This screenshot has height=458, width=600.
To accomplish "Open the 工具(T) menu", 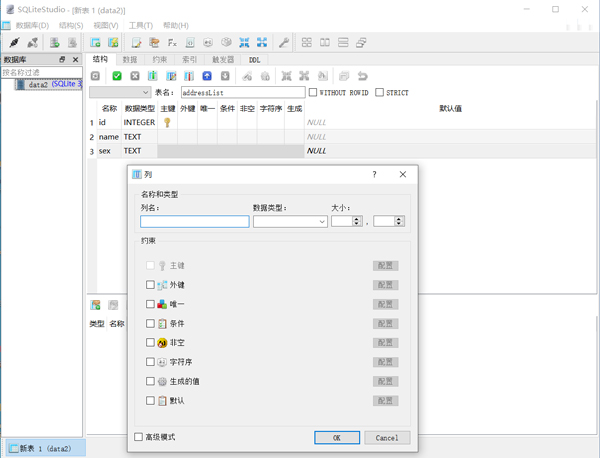I will coord(139,25).
